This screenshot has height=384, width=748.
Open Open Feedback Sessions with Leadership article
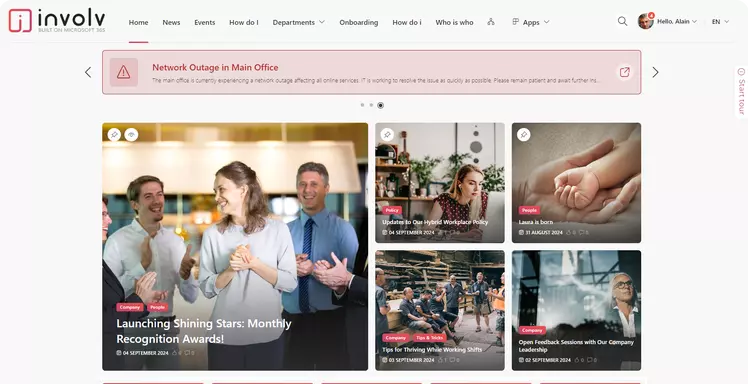pyautogui.click(x=576, y=346)
